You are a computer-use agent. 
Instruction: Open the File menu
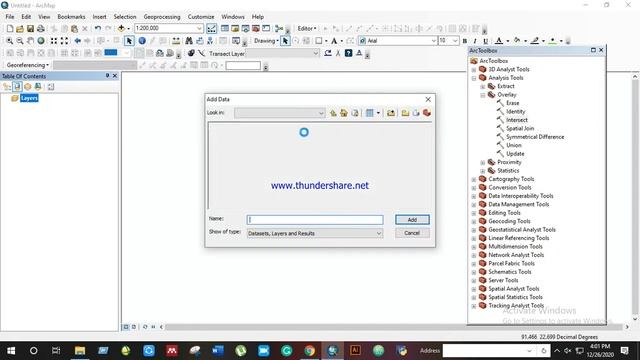pyautogui.click(x=10, y=17)
